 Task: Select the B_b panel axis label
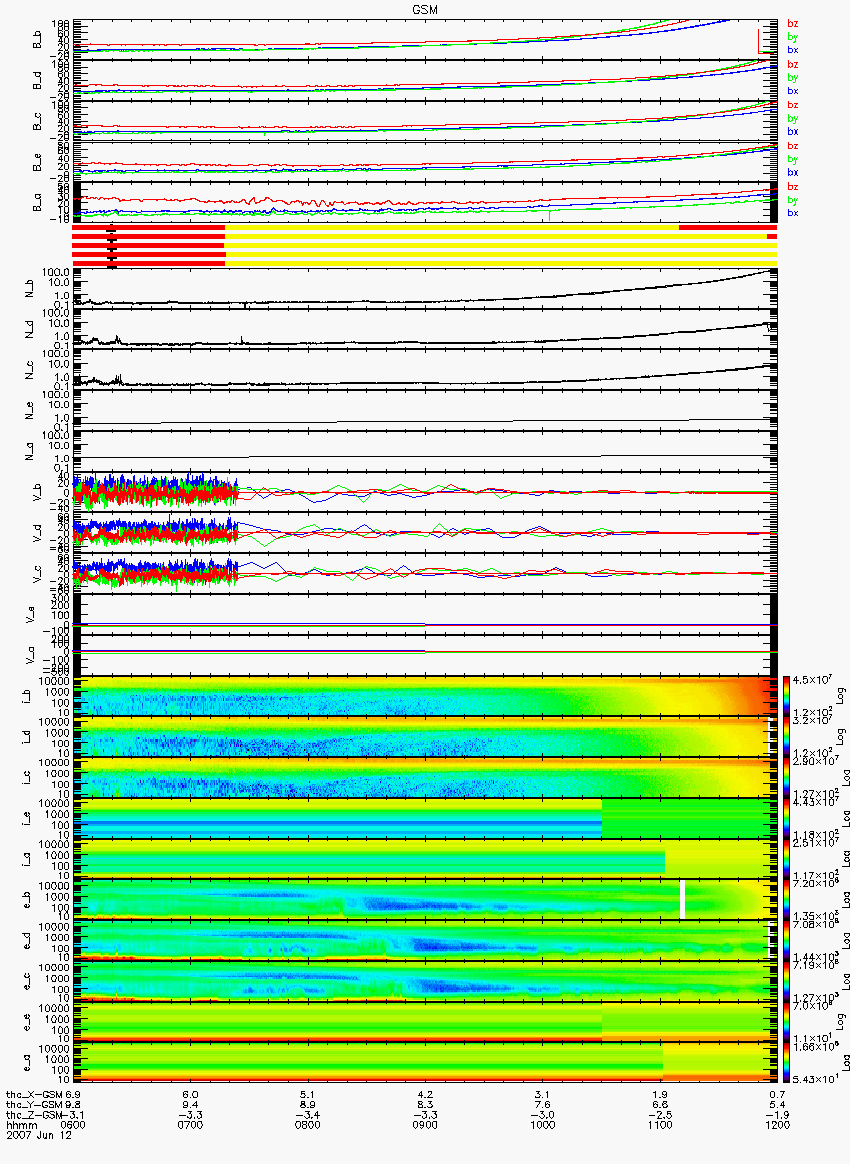coord(37,40)
